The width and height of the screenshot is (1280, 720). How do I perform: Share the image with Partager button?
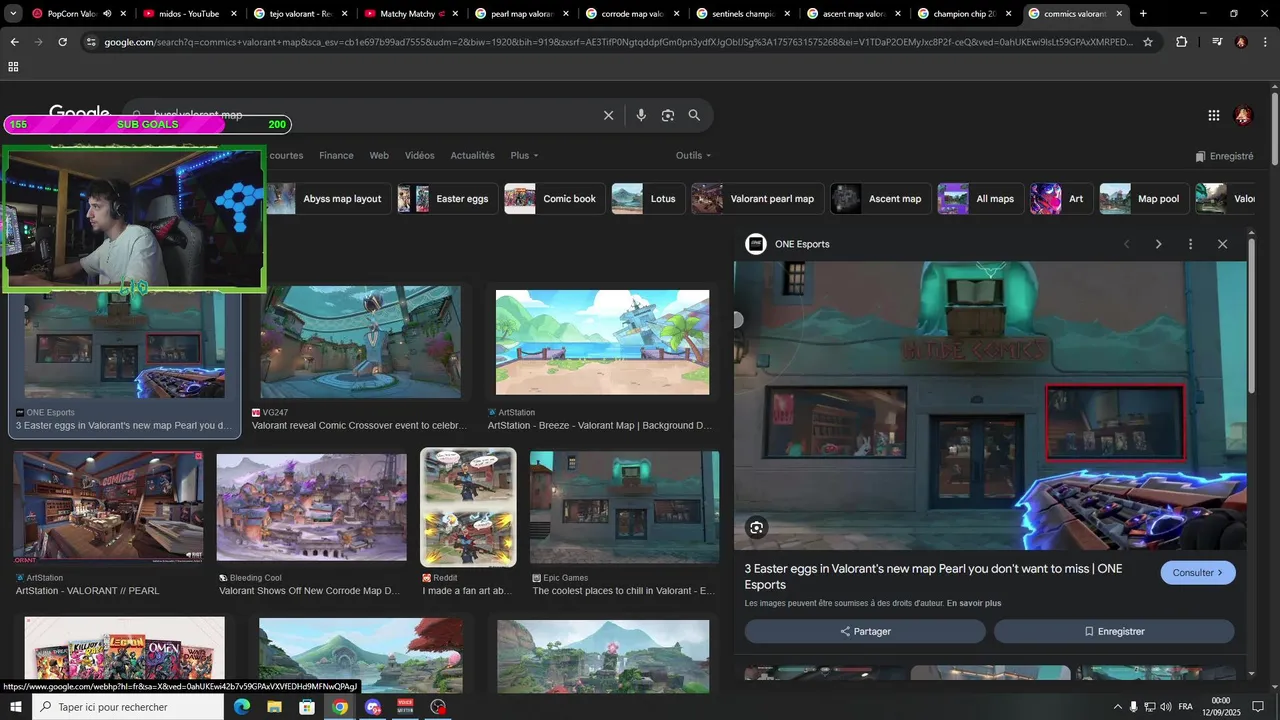pyautogui.click(x=865, y=631)
